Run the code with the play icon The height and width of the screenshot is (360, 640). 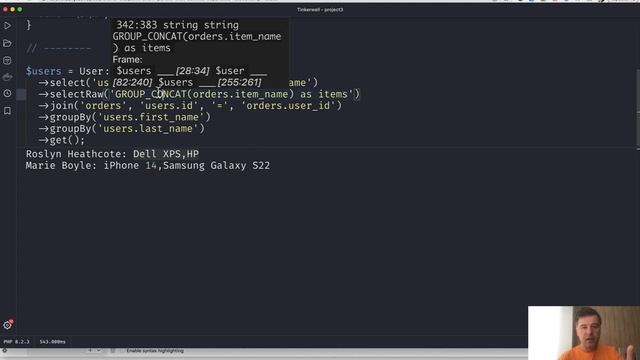pos(7,26)
